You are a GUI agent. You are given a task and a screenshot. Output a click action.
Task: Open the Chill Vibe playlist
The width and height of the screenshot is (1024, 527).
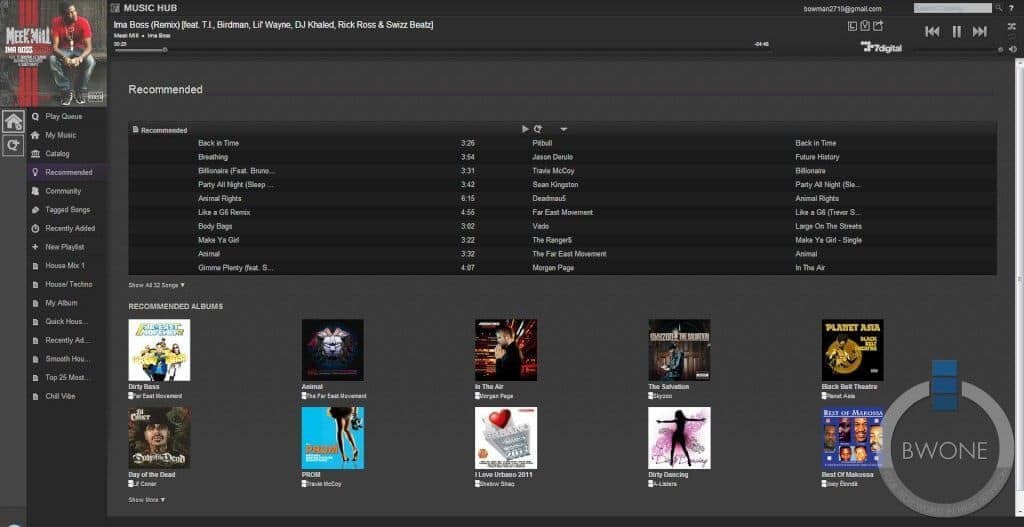click(x=60, y=396)
